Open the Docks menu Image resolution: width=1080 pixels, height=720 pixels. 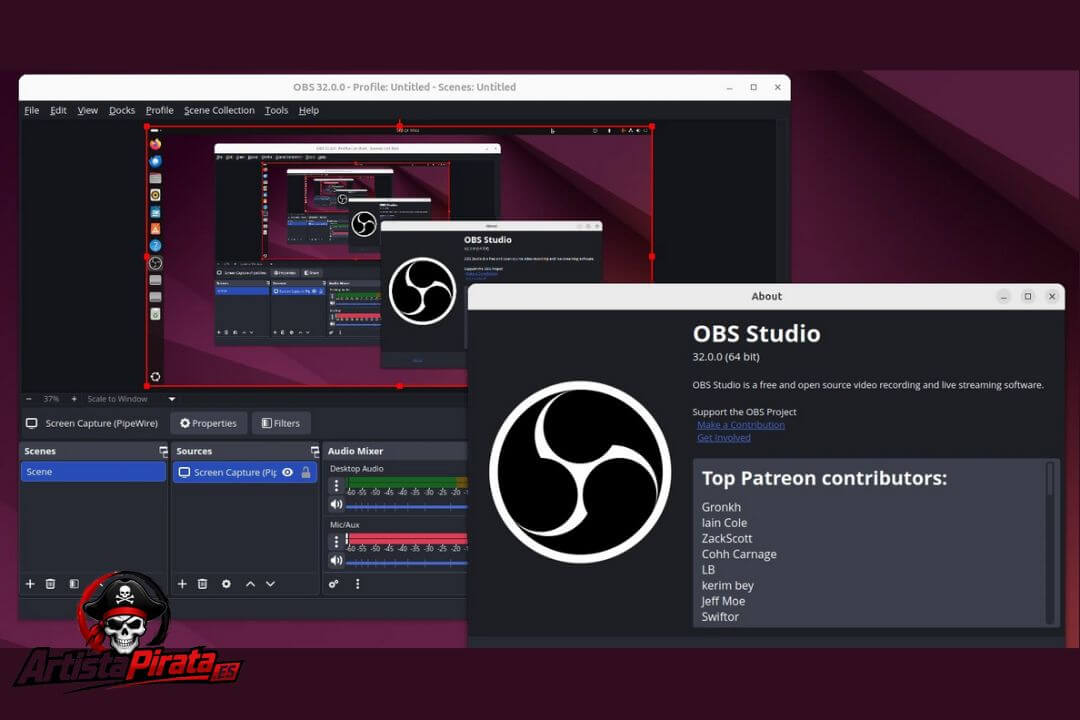click(x=122, y=110)
